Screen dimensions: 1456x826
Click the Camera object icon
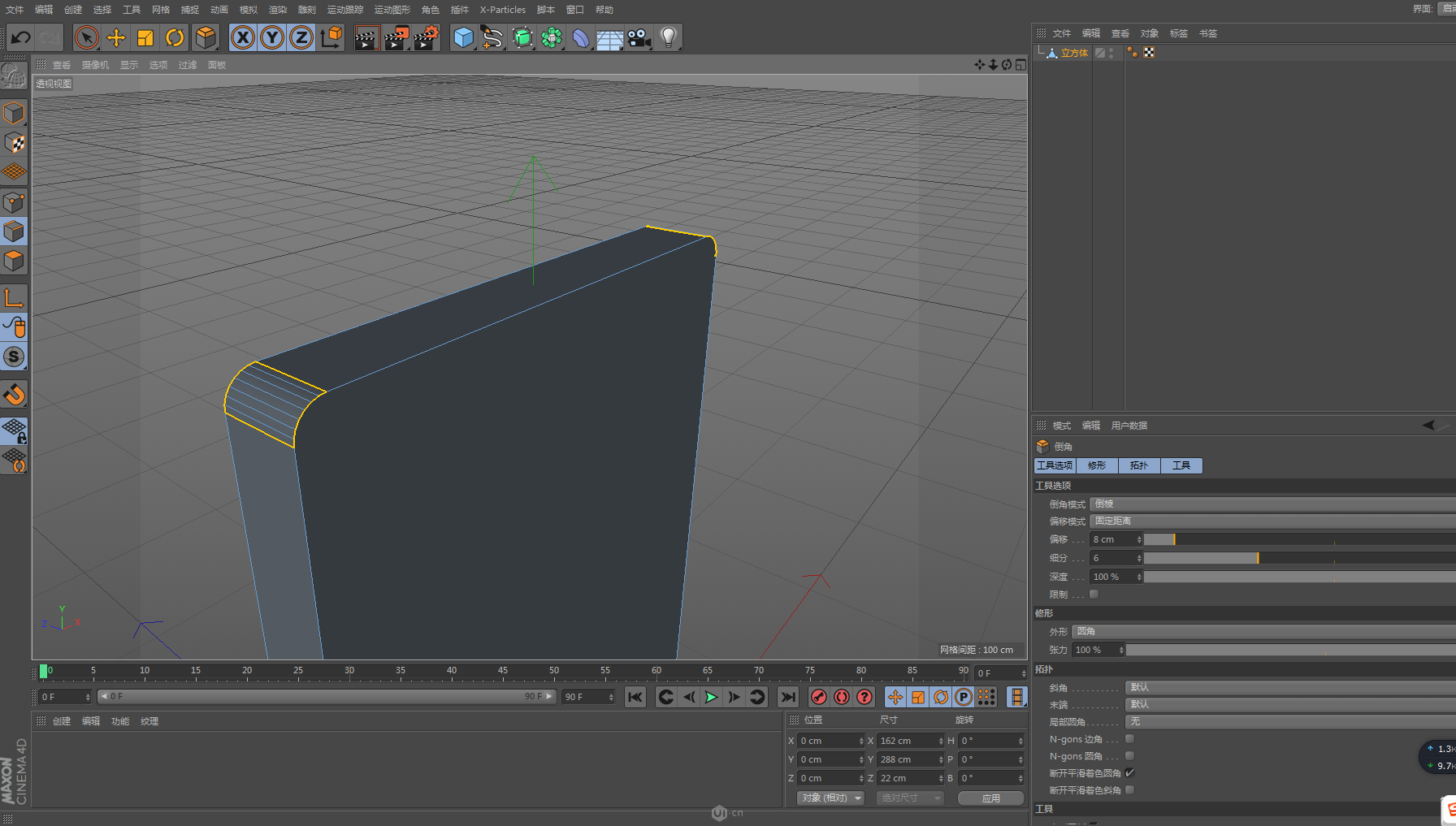pos(639,38)
